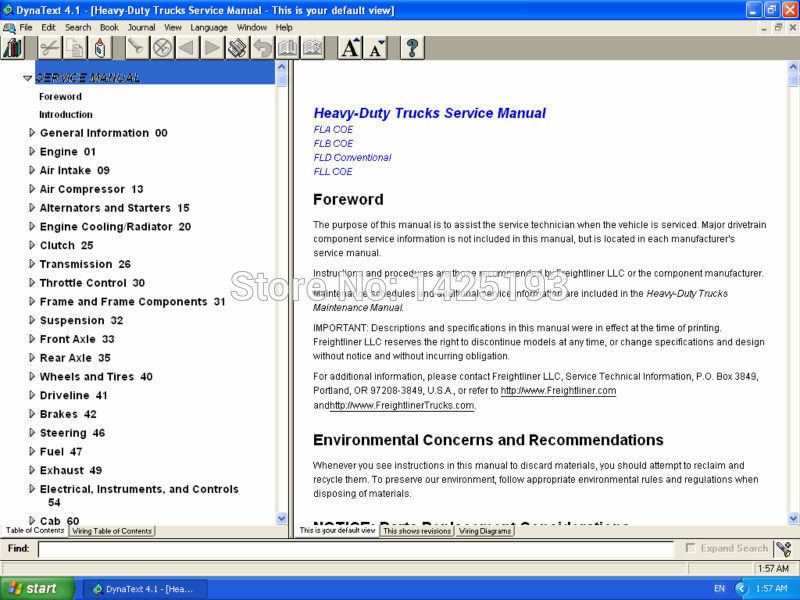The height and width of the screenshot is (600, 800).
Task: Click the down arrow of the contents scrollbar
Action: tap(282, 519)
